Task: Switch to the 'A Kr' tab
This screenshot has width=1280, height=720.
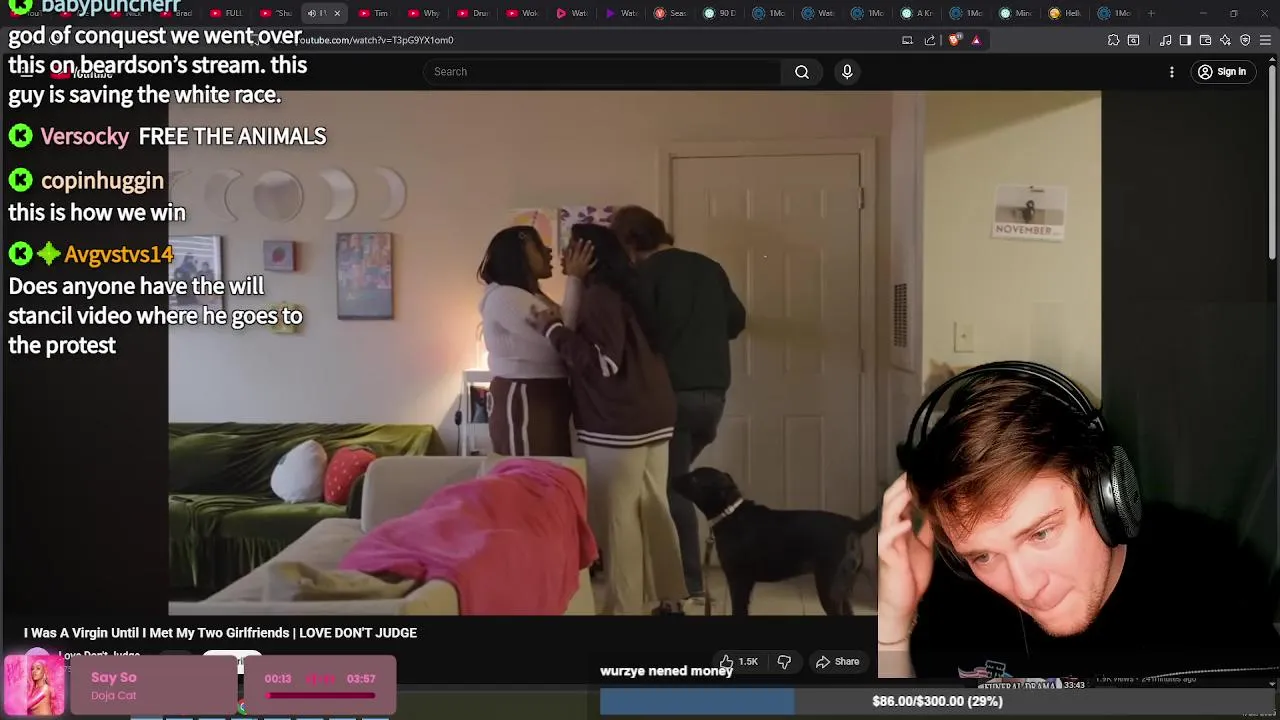Action: point(917,13)
